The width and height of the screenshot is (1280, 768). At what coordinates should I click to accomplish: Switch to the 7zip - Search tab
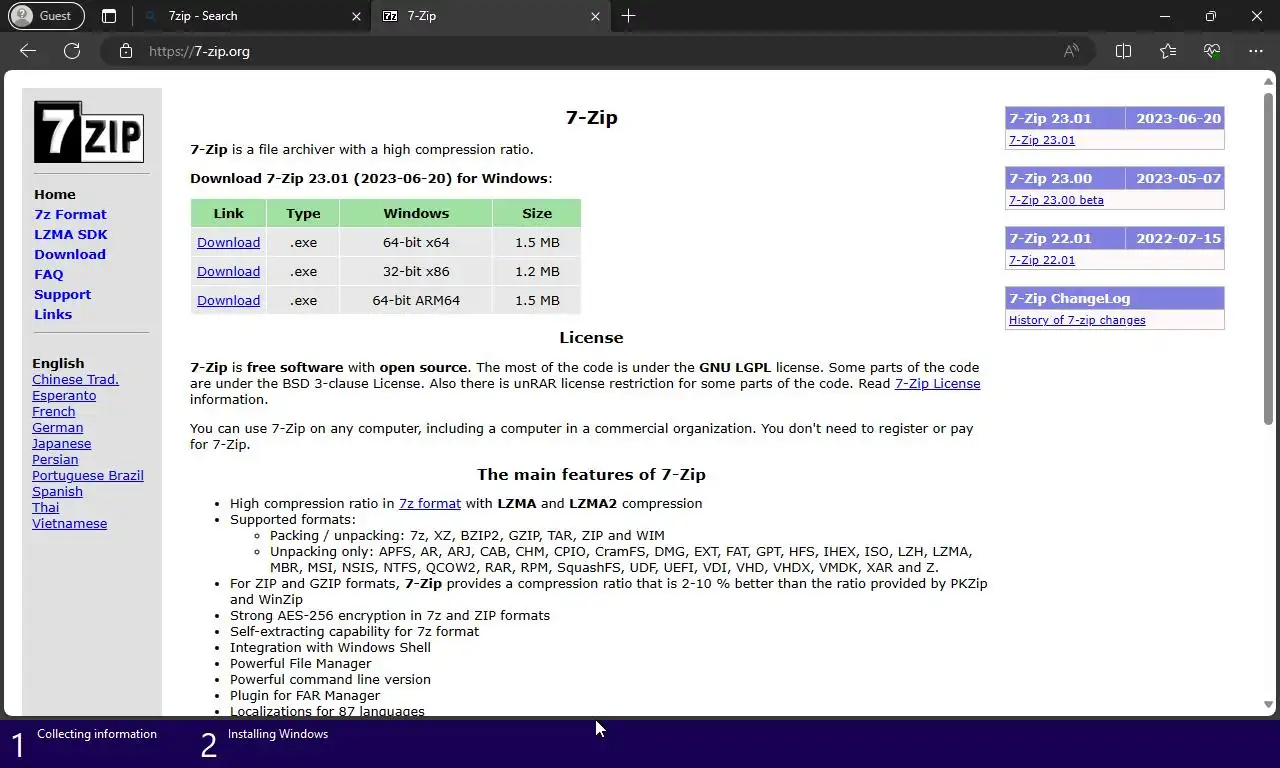(254, 16)
